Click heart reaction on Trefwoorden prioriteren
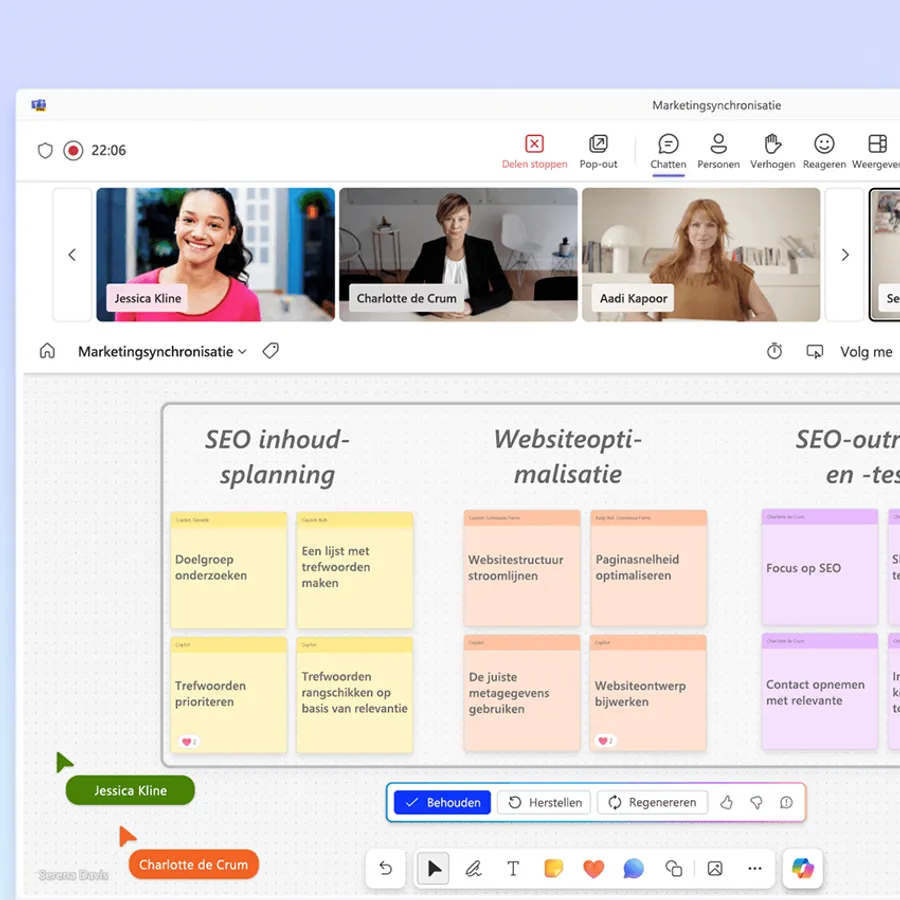This screenshot has width=900, height=900. 189,742
